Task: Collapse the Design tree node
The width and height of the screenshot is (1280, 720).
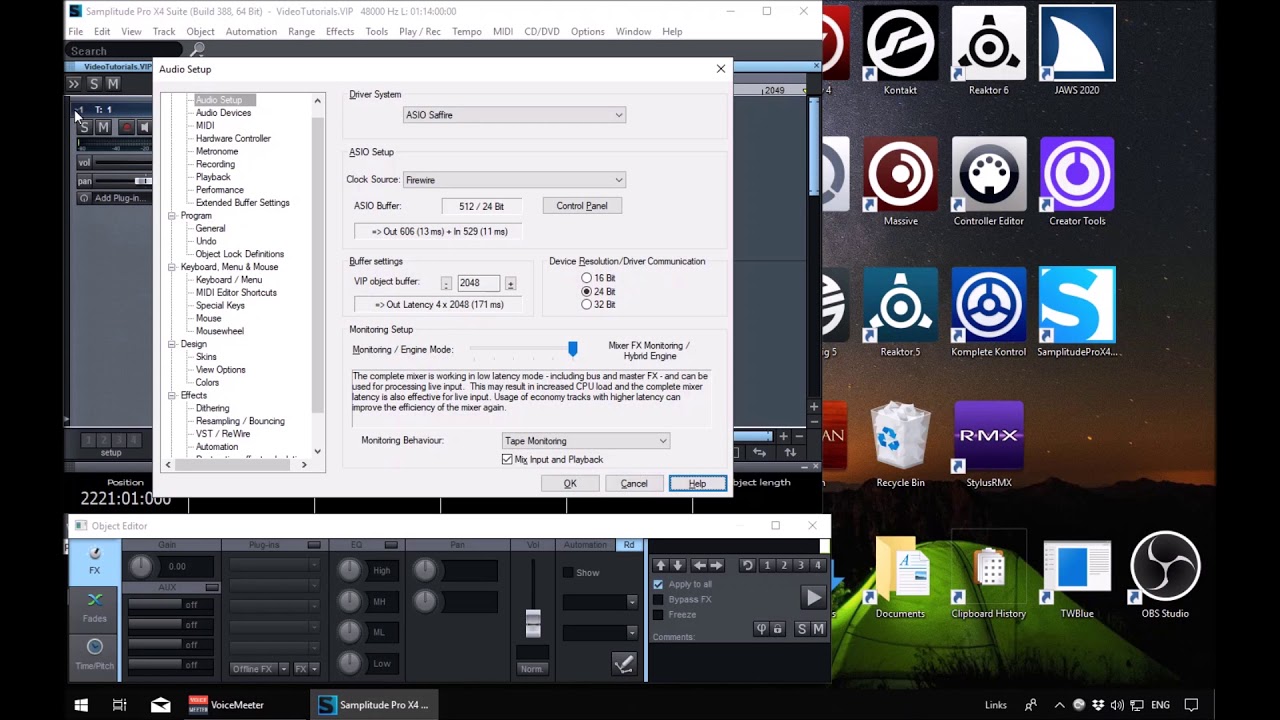Action: click(x=172, y=344)
